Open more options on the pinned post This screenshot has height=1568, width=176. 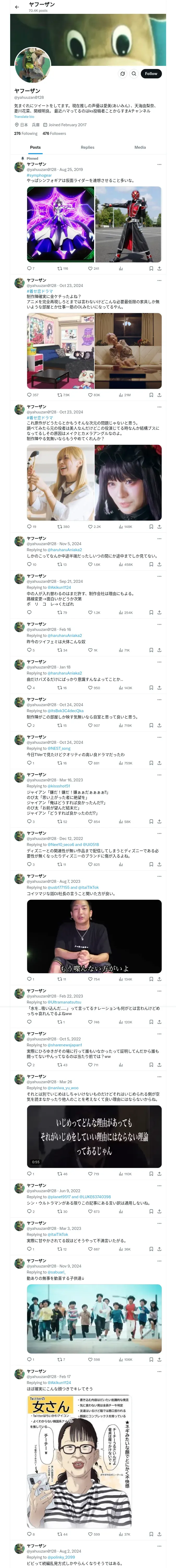[x=159, y=164]
